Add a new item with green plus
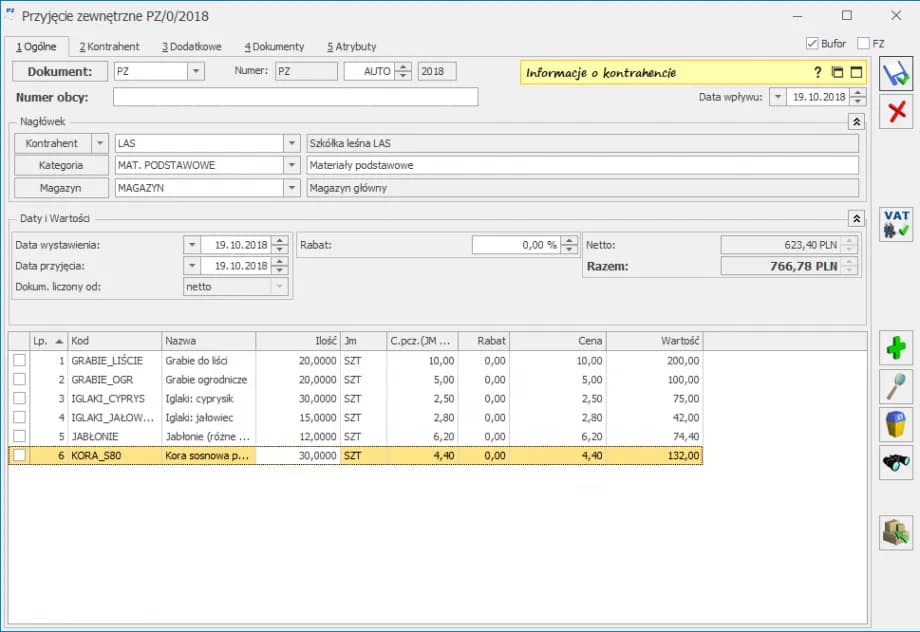The image size is (920, 632). [895, 349]
